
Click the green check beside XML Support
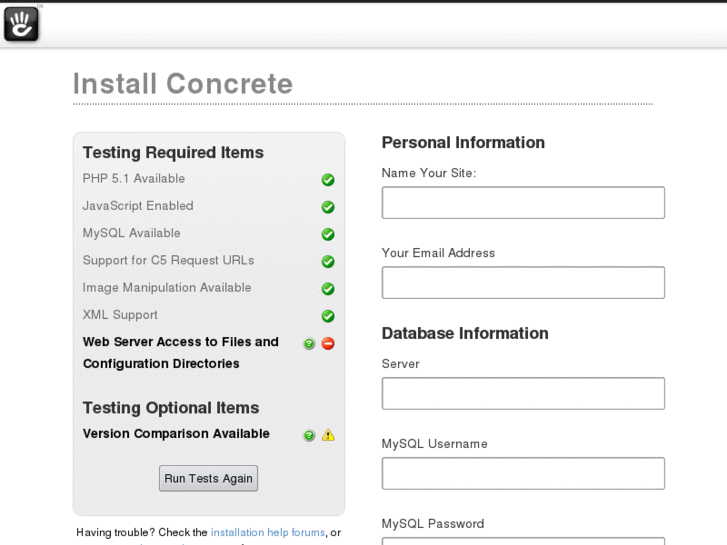click(x=328, y=316)
